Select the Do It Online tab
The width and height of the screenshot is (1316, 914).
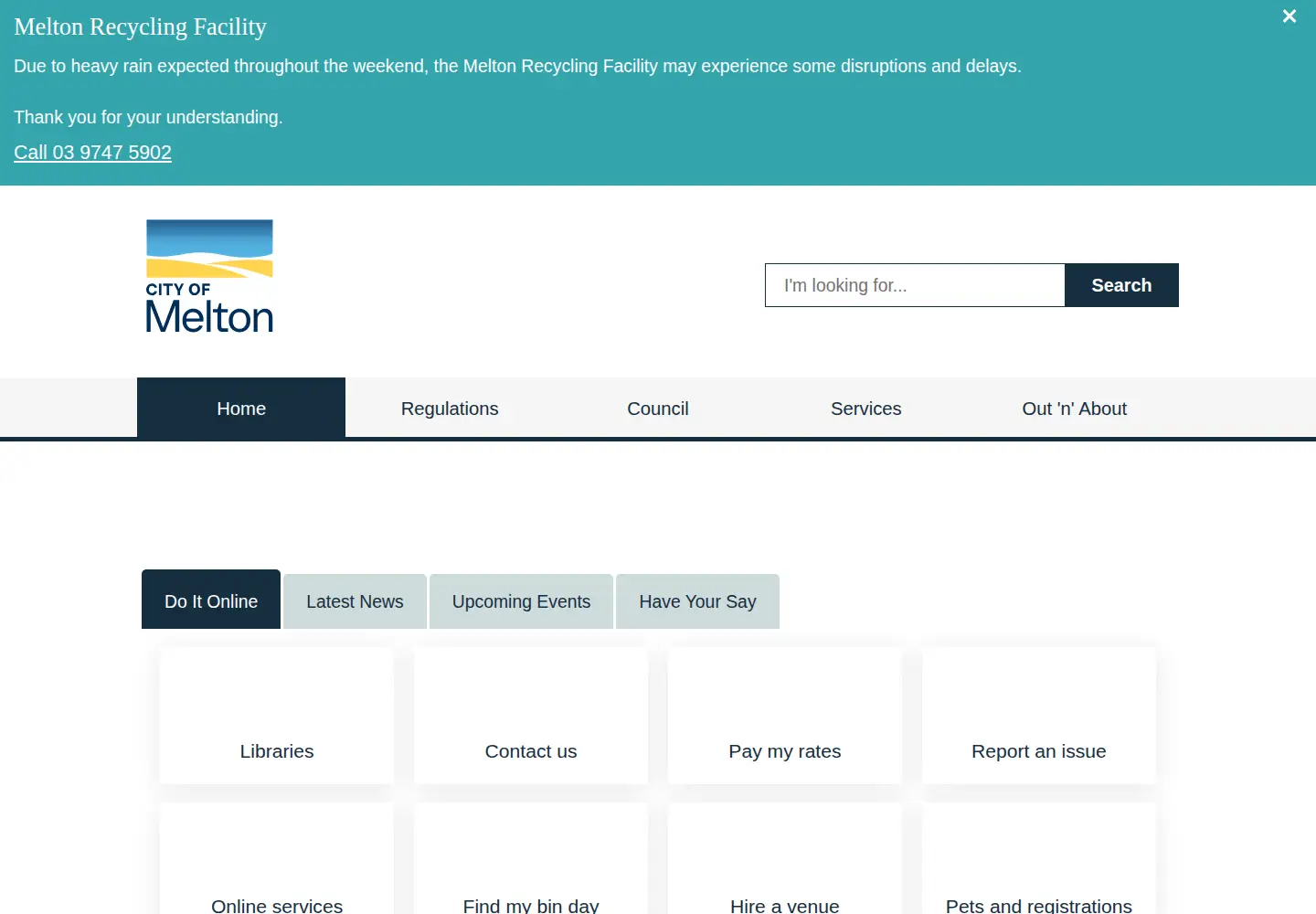(x=211, y=600)
